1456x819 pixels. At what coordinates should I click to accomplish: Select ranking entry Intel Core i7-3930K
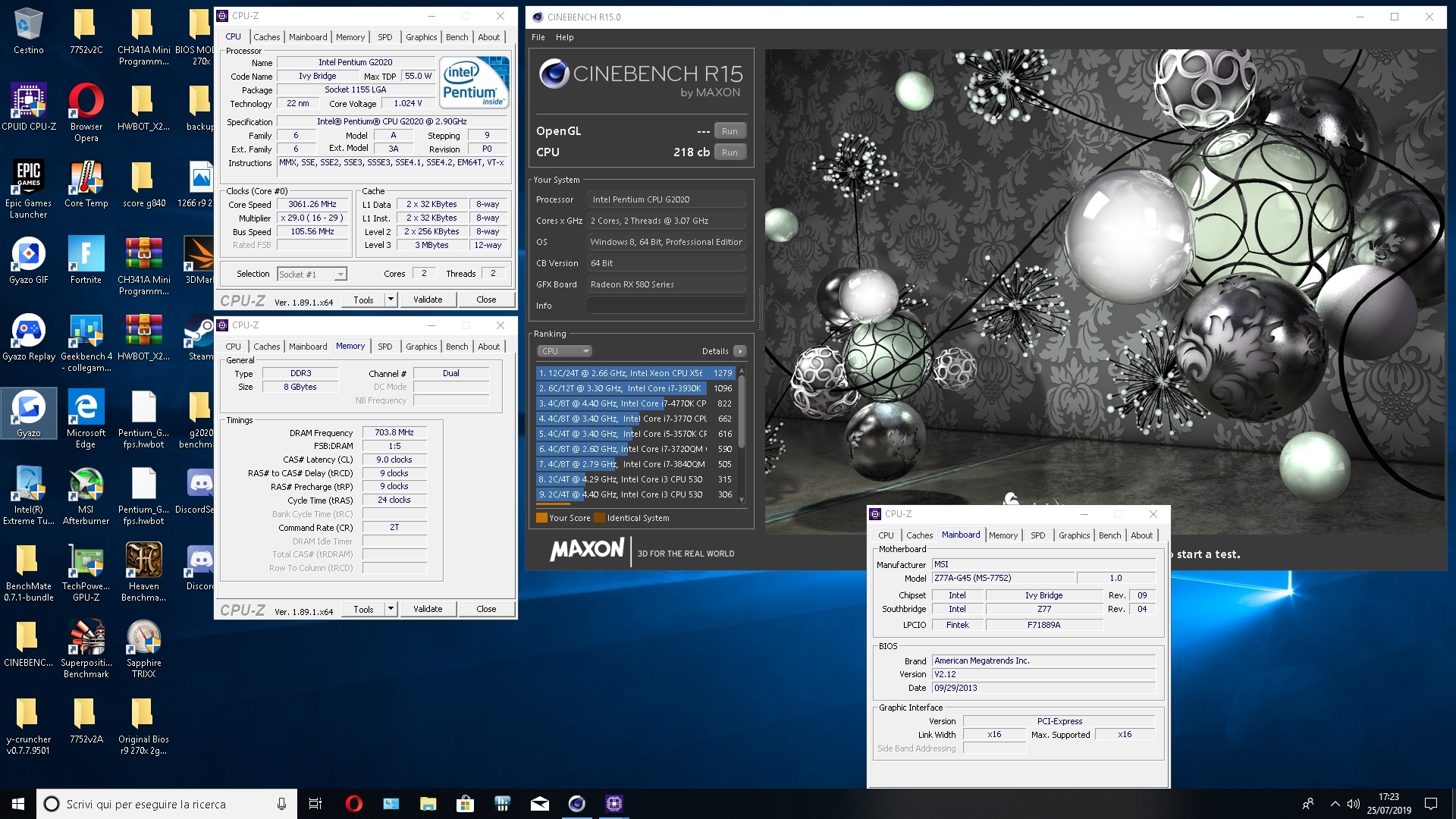pos(635,388)
